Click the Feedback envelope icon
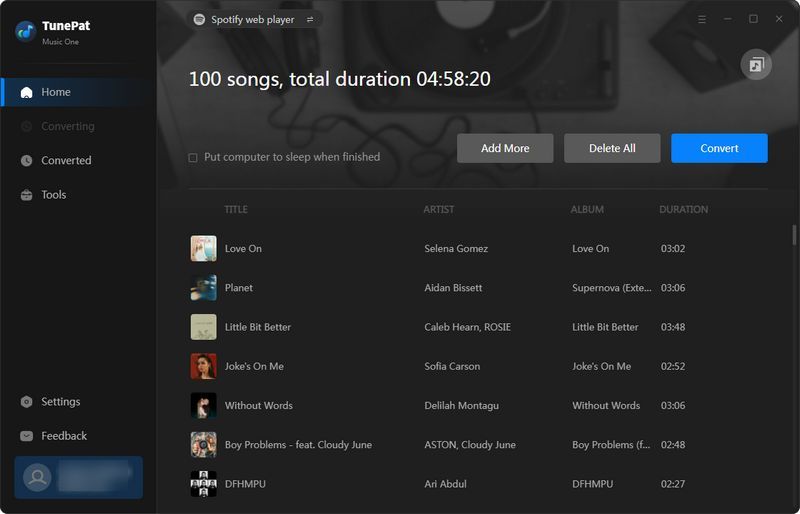This screenshot has width=800, height=514. tap(27, 436)
